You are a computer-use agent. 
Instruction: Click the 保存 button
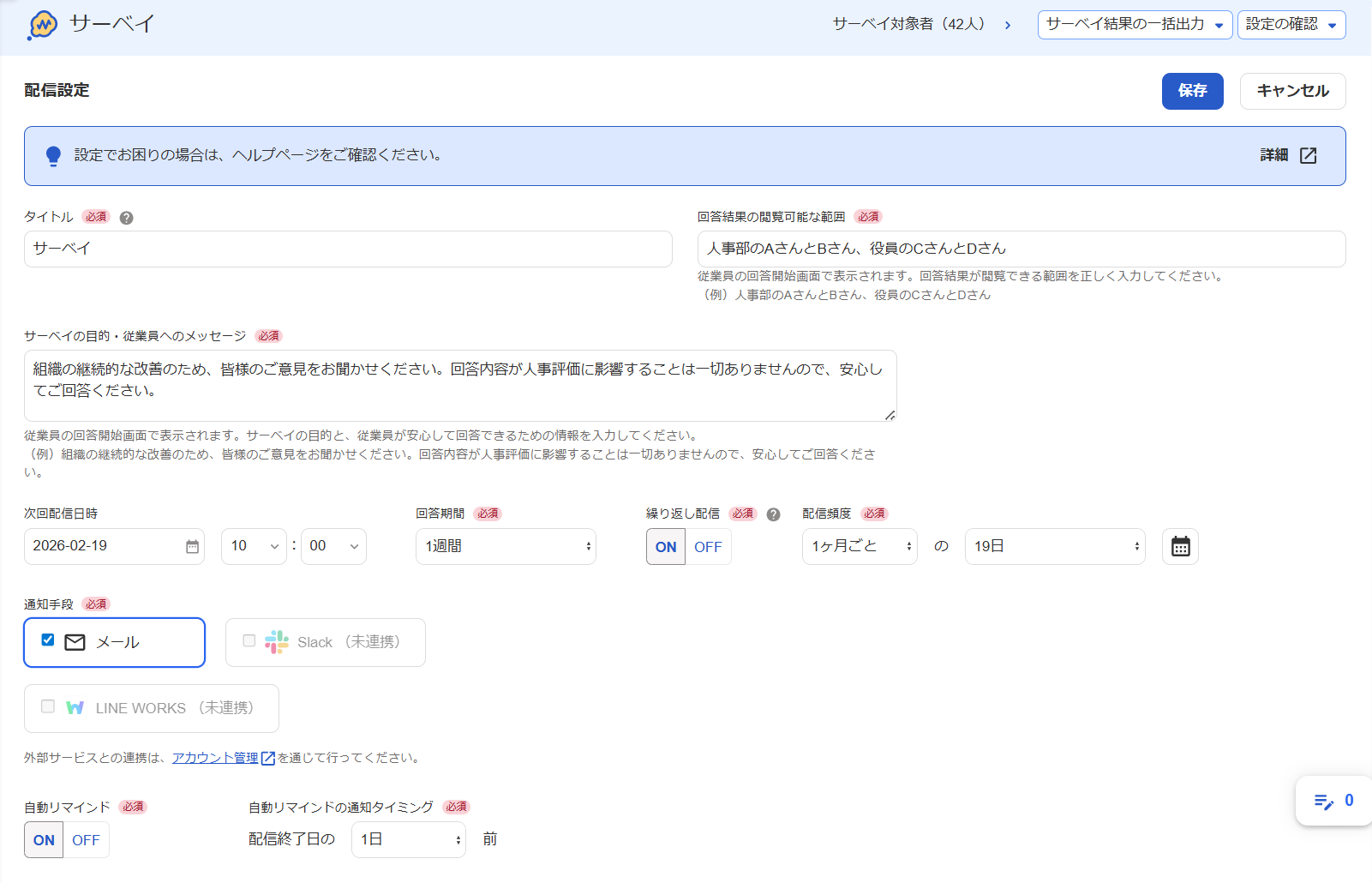1193,91
